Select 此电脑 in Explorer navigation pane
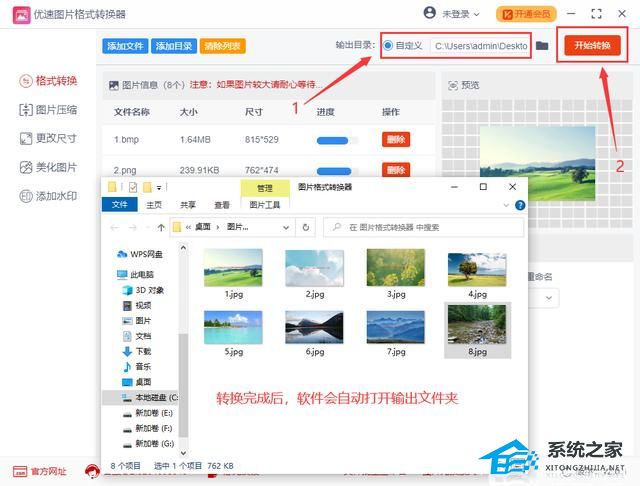This screenshot has width=640, height=486. 136,274
